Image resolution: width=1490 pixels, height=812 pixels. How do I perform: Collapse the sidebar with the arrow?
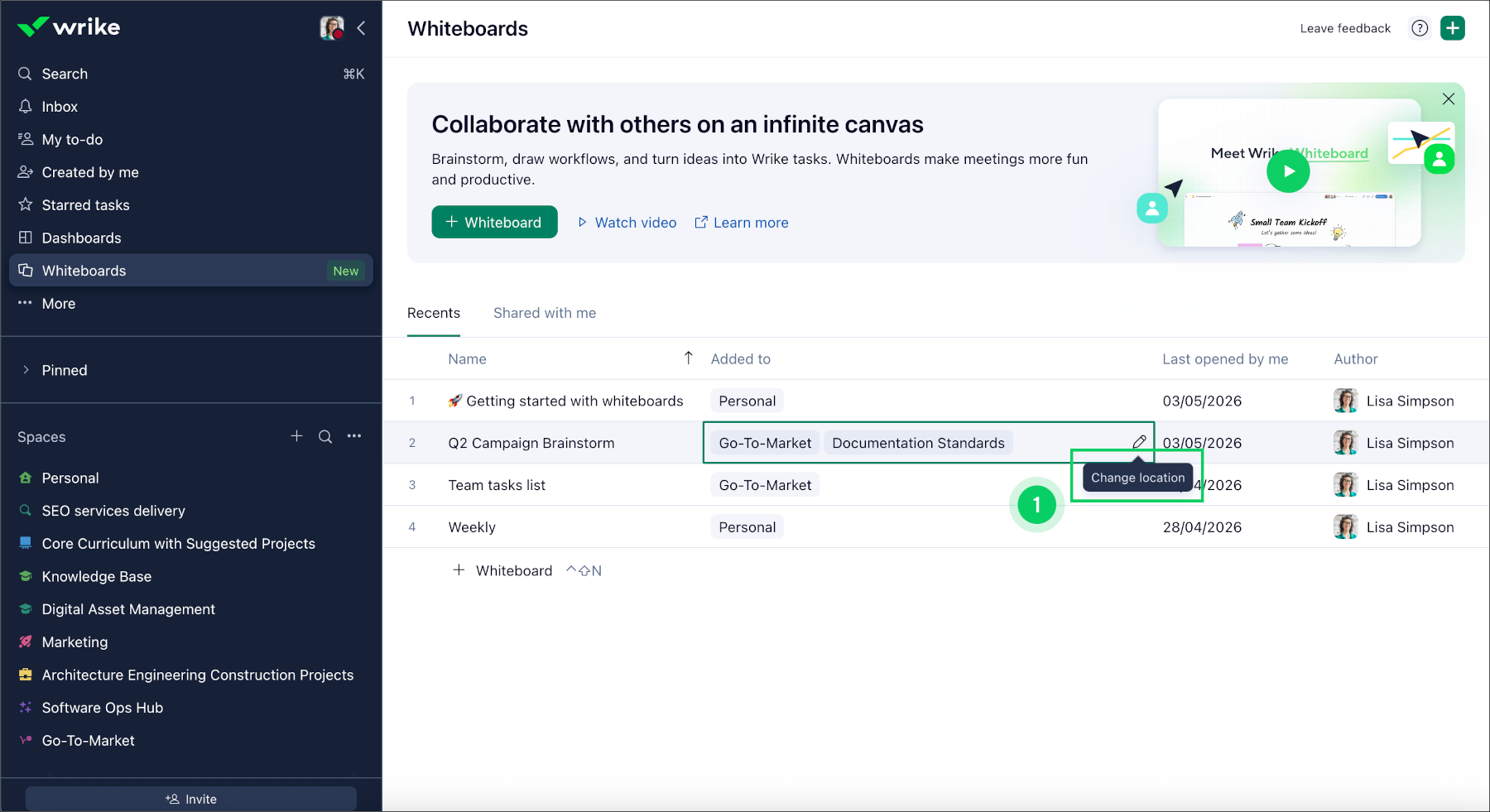coord(361,28)
